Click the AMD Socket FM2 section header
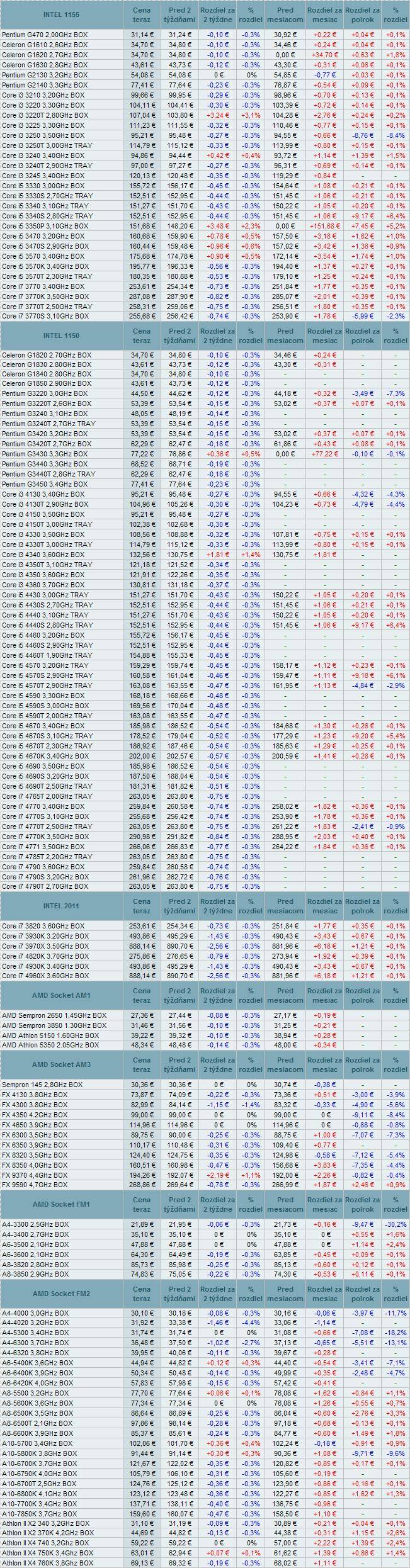Viewport: 410px width, 1568px height. pyautogui.click(x=62, y=1294)
